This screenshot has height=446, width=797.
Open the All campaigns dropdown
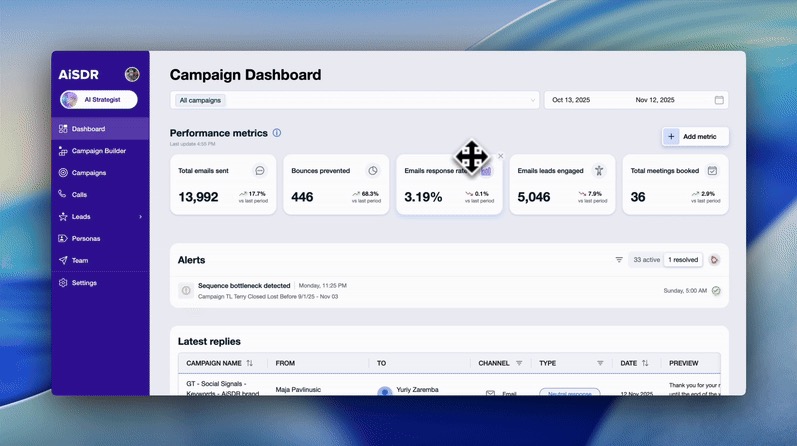[355, 100]
